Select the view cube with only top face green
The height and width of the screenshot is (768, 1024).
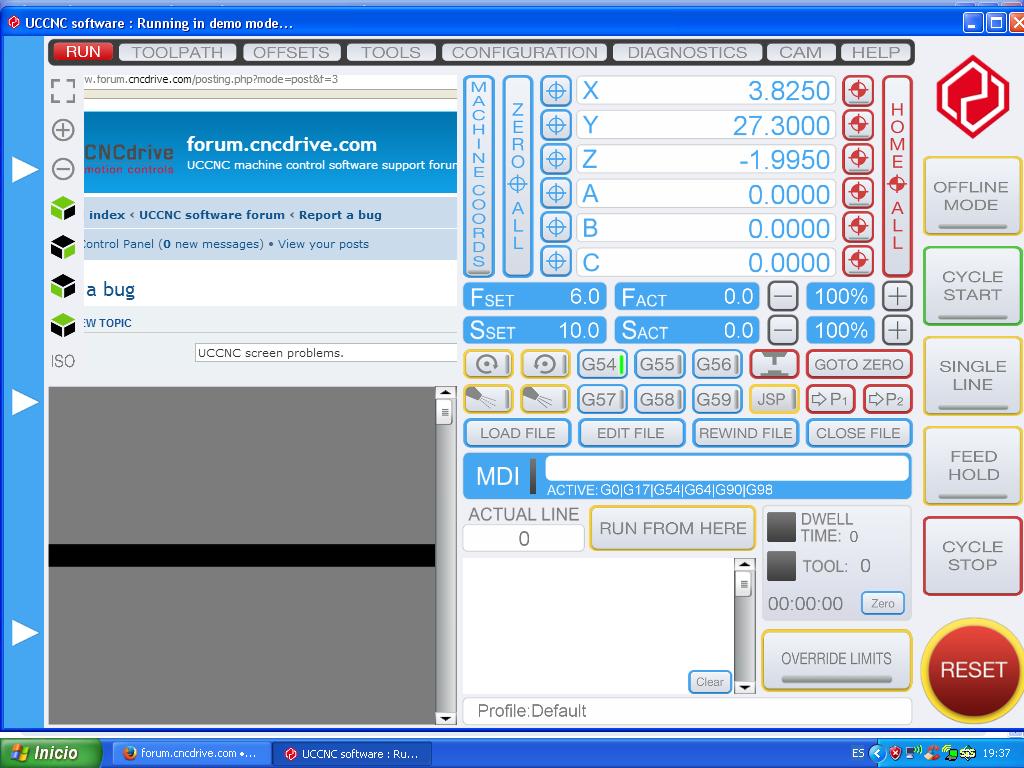coord(63,325)
